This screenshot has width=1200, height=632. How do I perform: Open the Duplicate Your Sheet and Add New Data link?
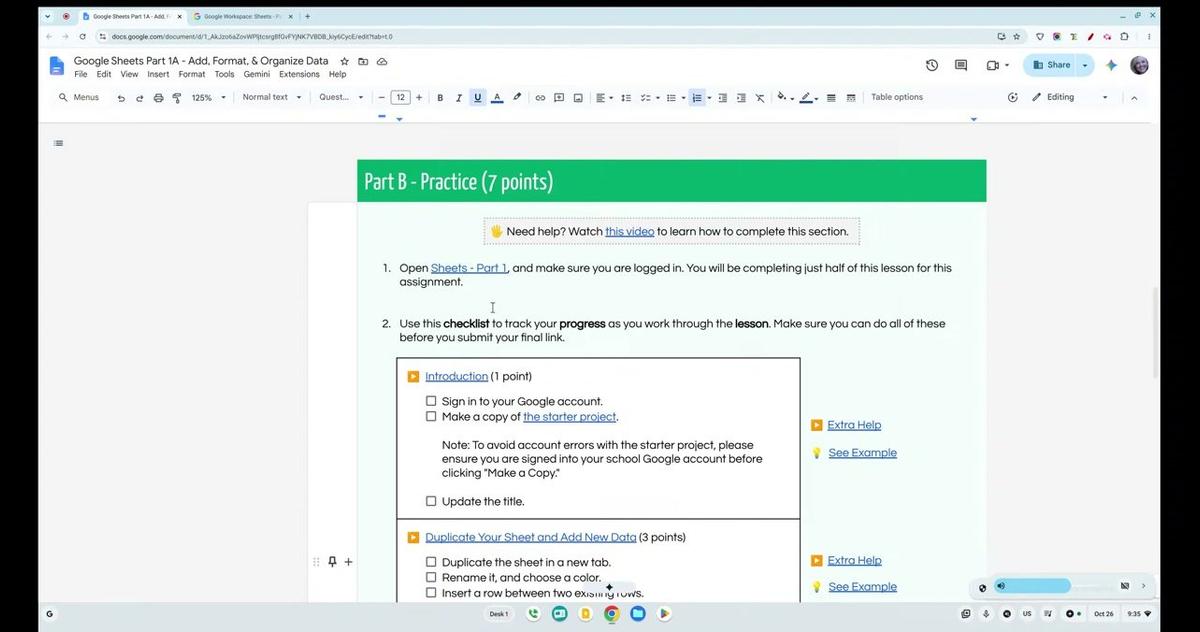530,537
